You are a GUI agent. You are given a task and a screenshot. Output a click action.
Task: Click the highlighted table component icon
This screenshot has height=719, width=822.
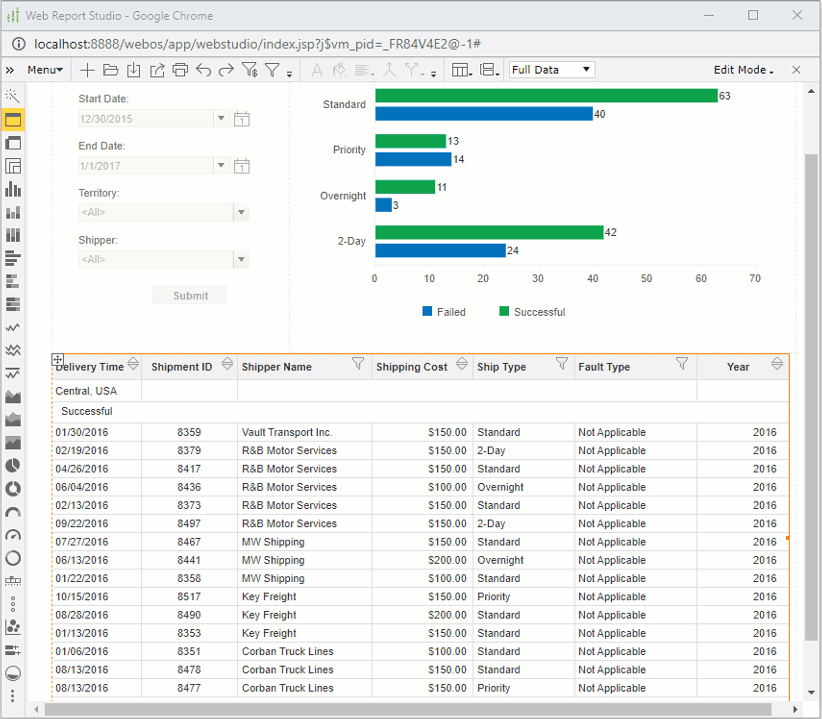pyautogui.click(x=13, y=119)
